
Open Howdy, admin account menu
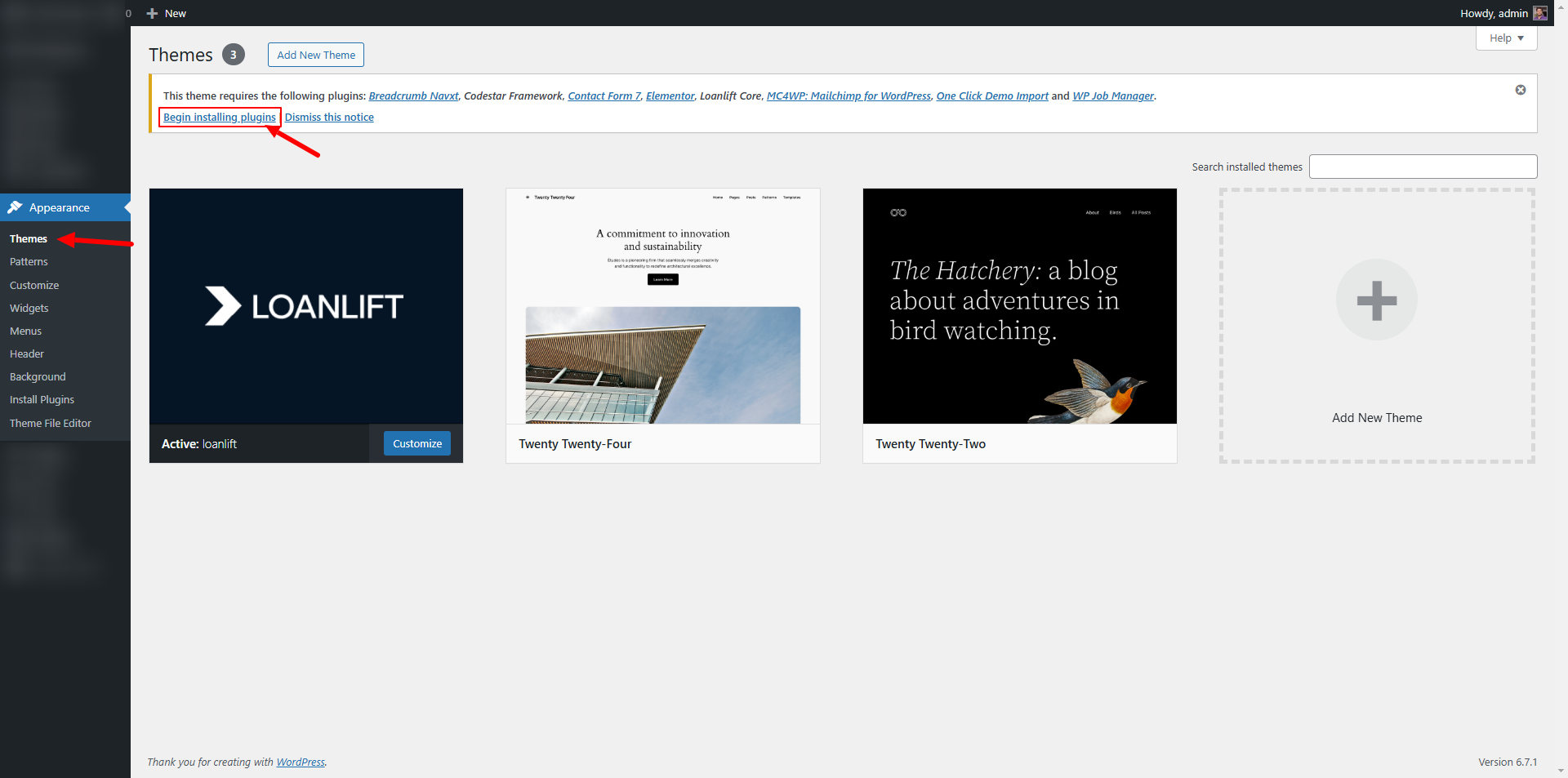[x=1493, y=13]
